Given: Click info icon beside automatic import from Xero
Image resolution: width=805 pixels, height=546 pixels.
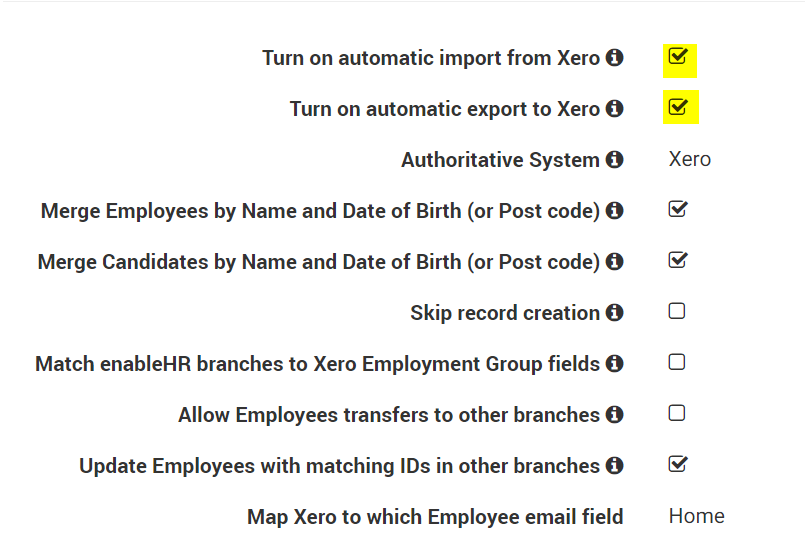Looking at the screenshot, I should [x=615, y=58].
